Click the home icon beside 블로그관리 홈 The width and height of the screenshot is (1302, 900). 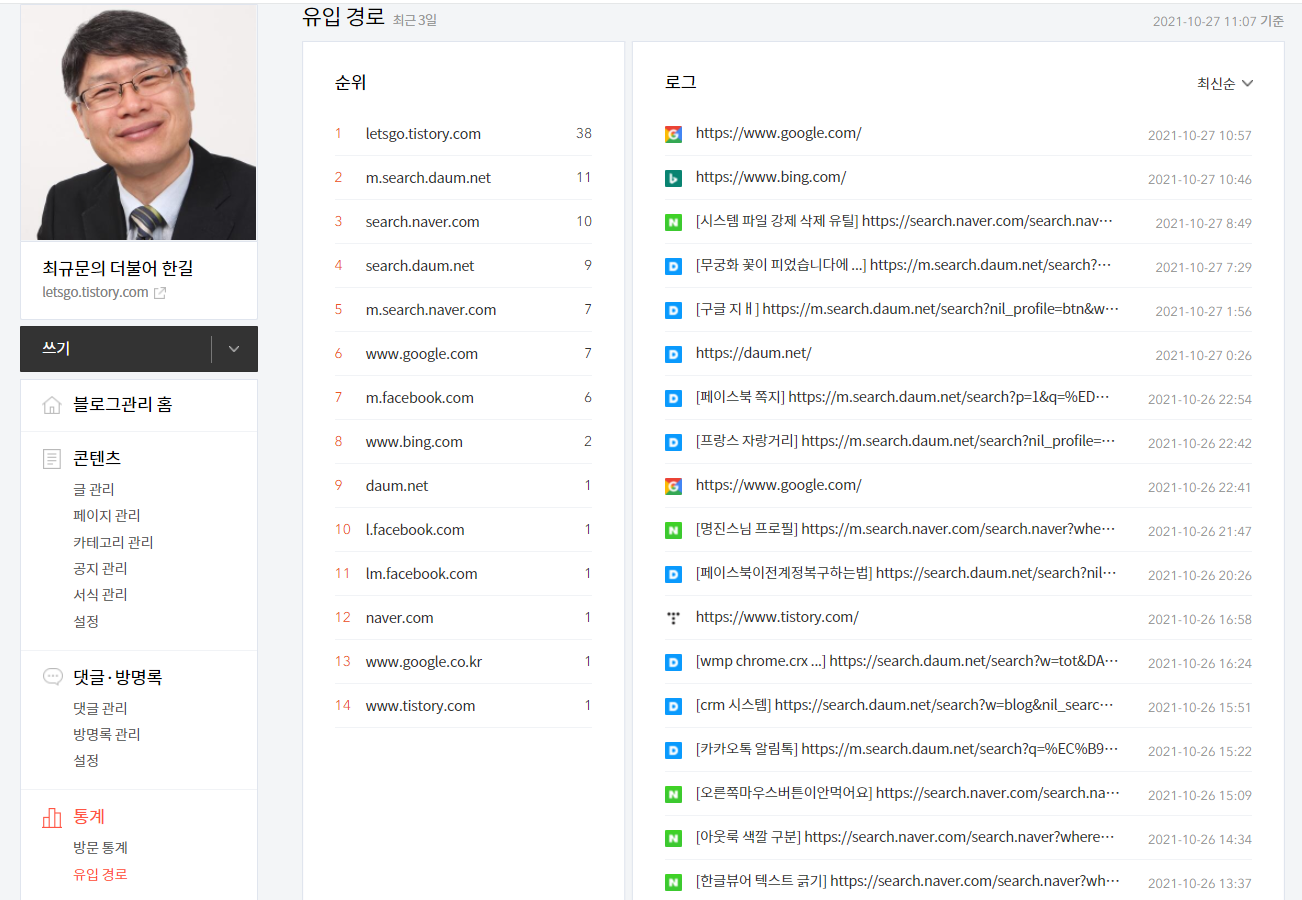pos(52,405)
